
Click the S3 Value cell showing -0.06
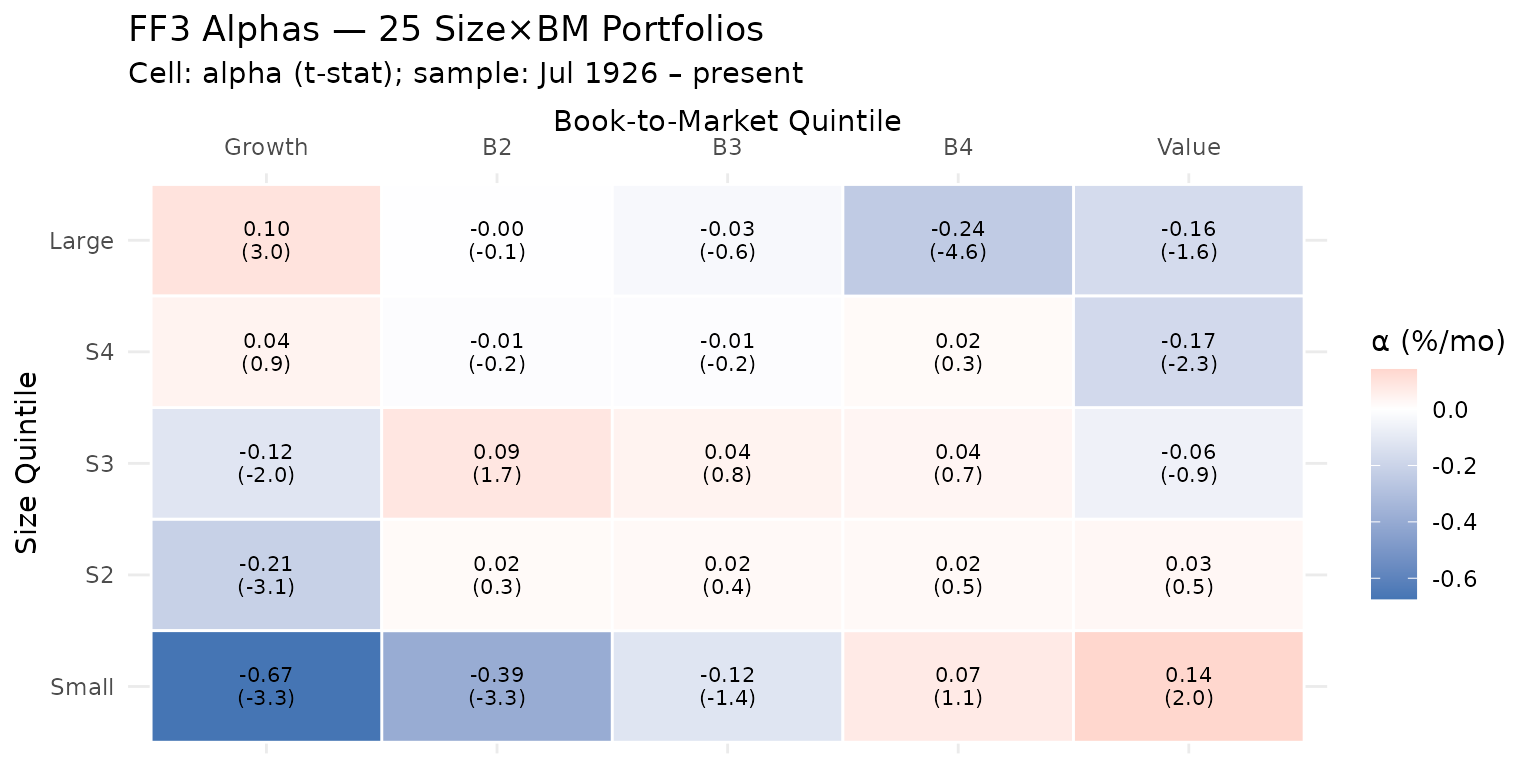coord(1189,463)
